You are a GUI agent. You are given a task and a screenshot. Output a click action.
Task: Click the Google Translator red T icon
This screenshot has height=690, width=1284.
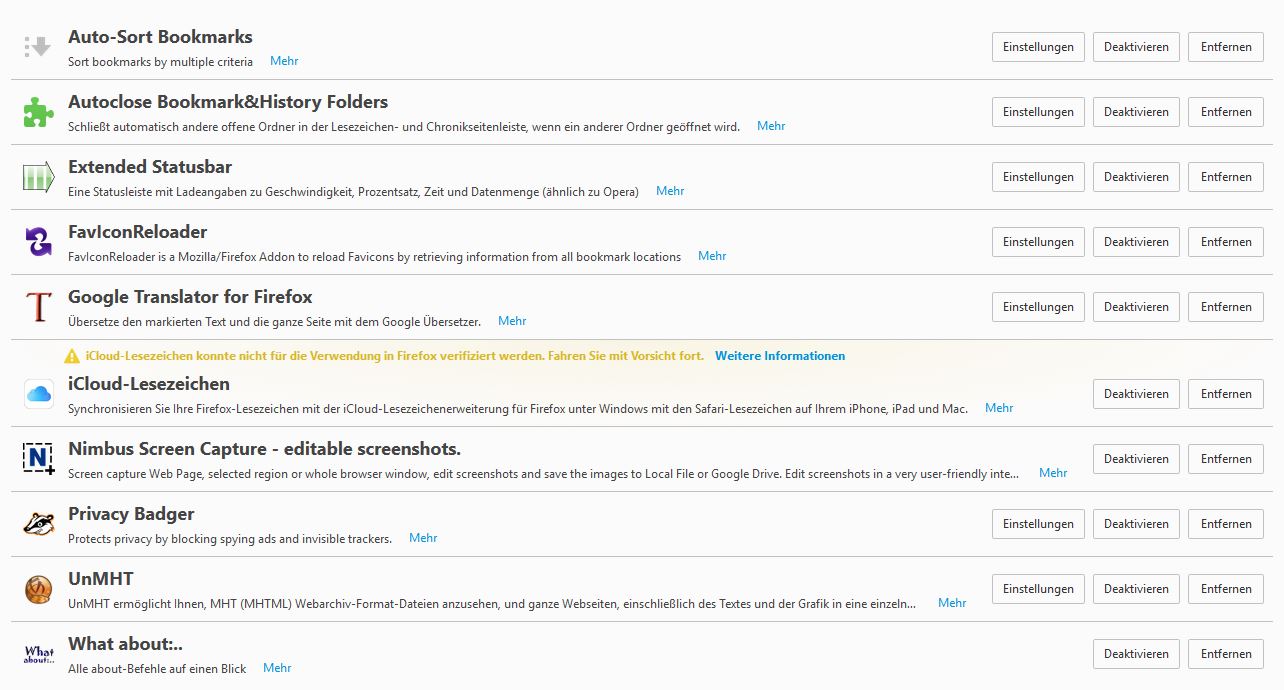(38, 307)
